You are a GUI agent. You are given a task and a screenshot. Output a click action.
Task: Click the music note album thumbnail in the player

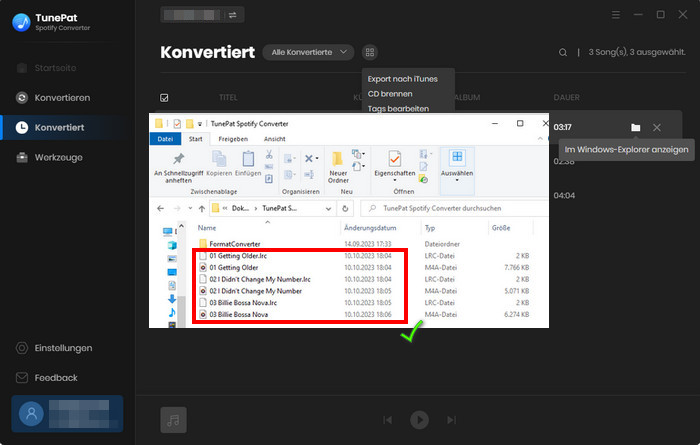click(x=173, y=420)
